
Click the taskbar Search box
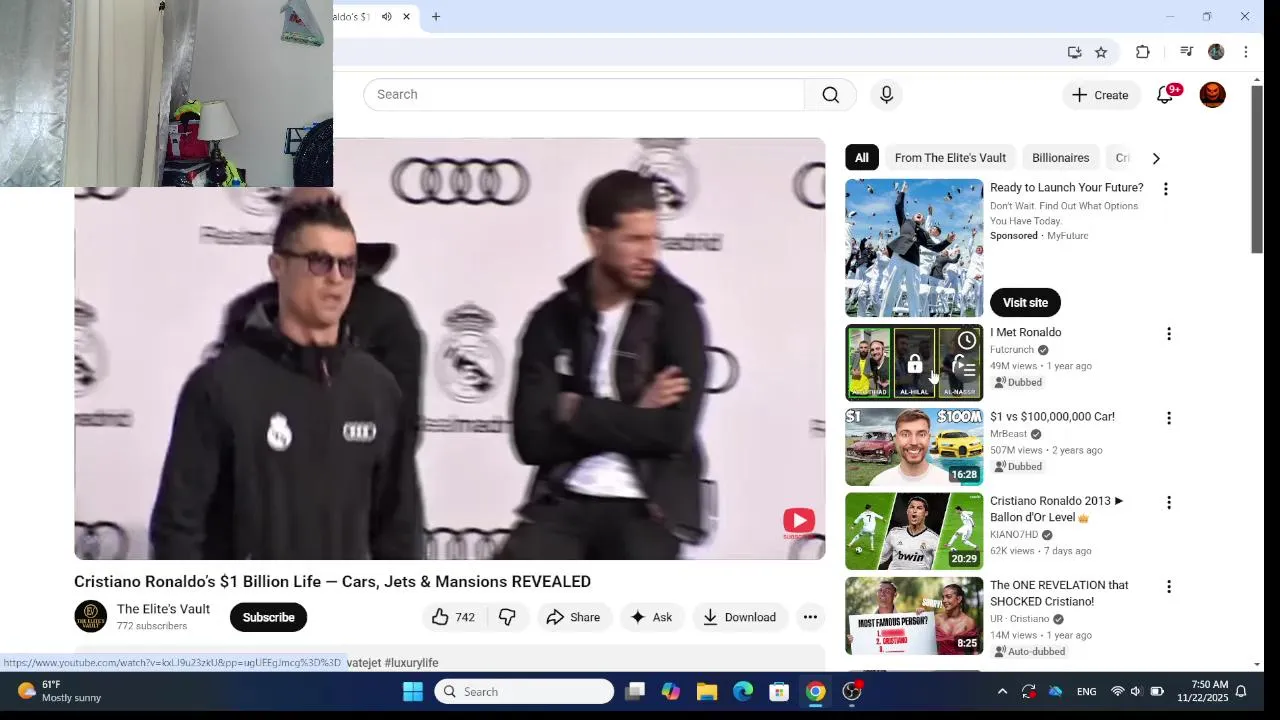pos(524,692)
